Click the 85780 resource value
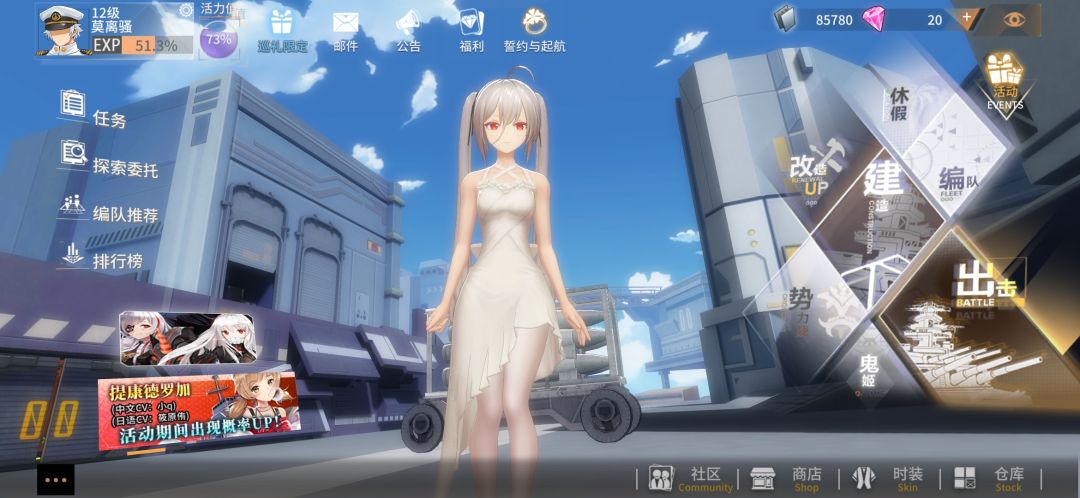 834,20
